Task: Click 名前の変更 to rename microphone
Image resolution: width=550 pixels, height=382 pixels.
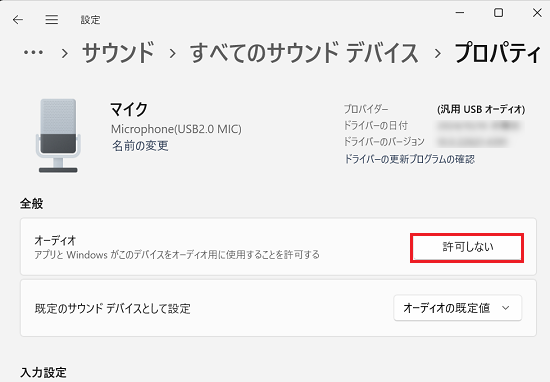Action: (140, 146)
